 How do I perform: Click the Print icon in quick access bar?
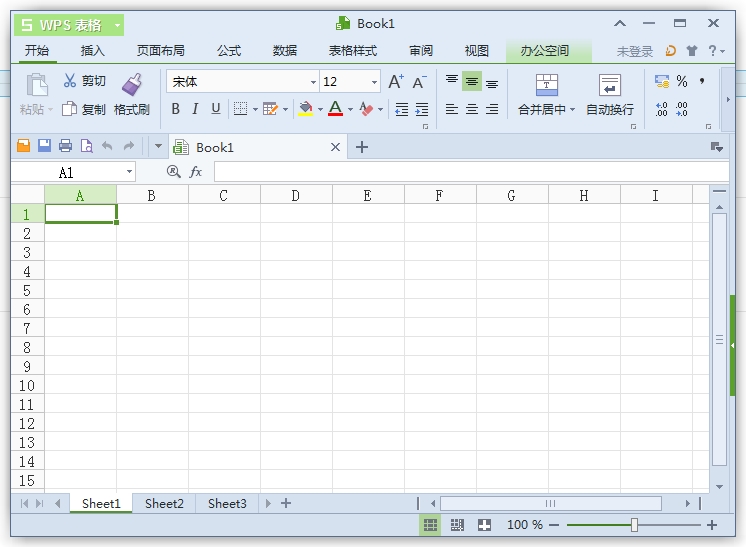(x=65, y=147)
